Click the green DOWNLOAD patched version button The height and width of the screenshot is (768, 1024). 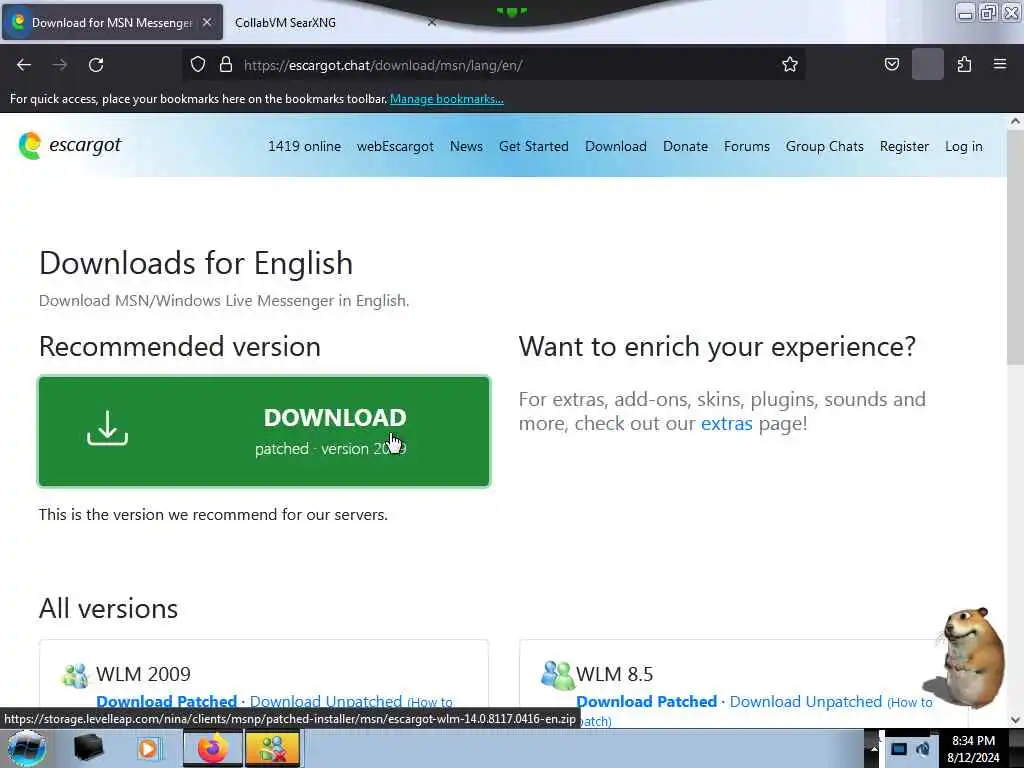[x=264, y=431]
